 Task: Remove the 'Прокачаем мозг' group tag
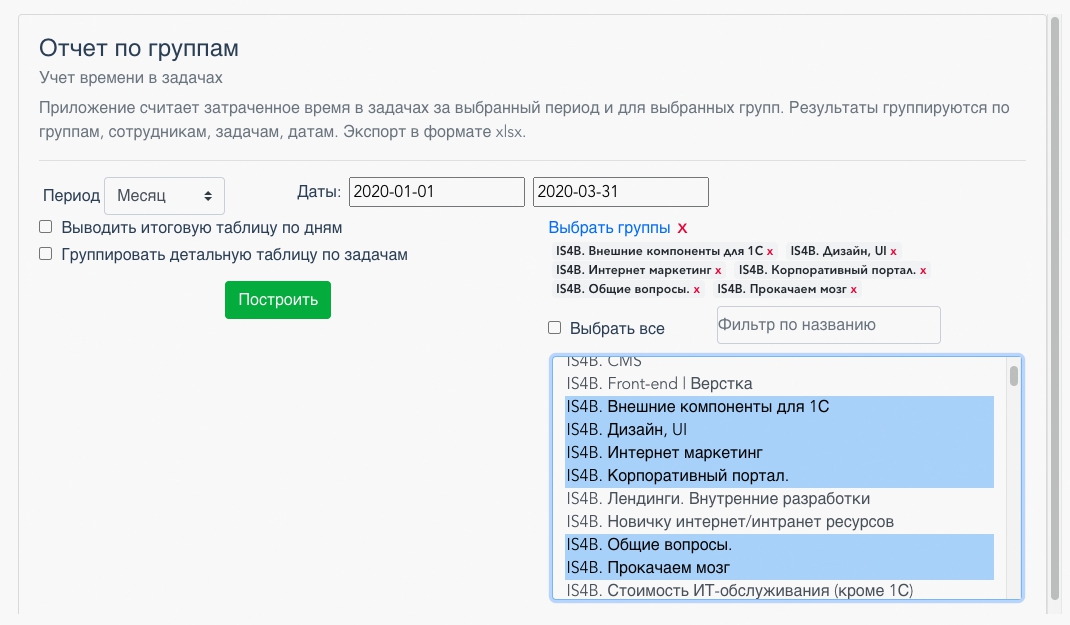pyautogui.click(x=854, y=290)
